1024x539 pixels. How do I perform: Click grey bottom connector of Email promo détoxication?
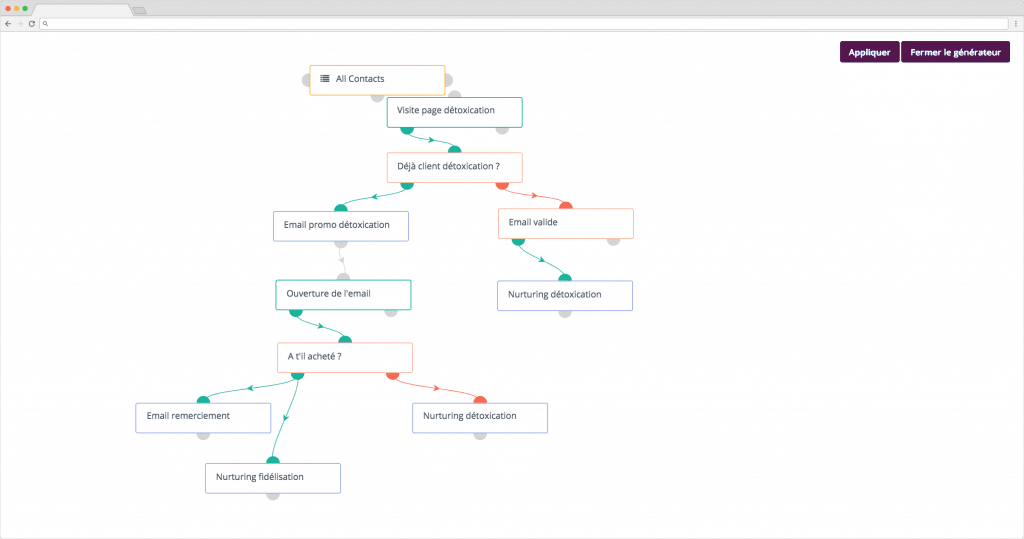341,244
